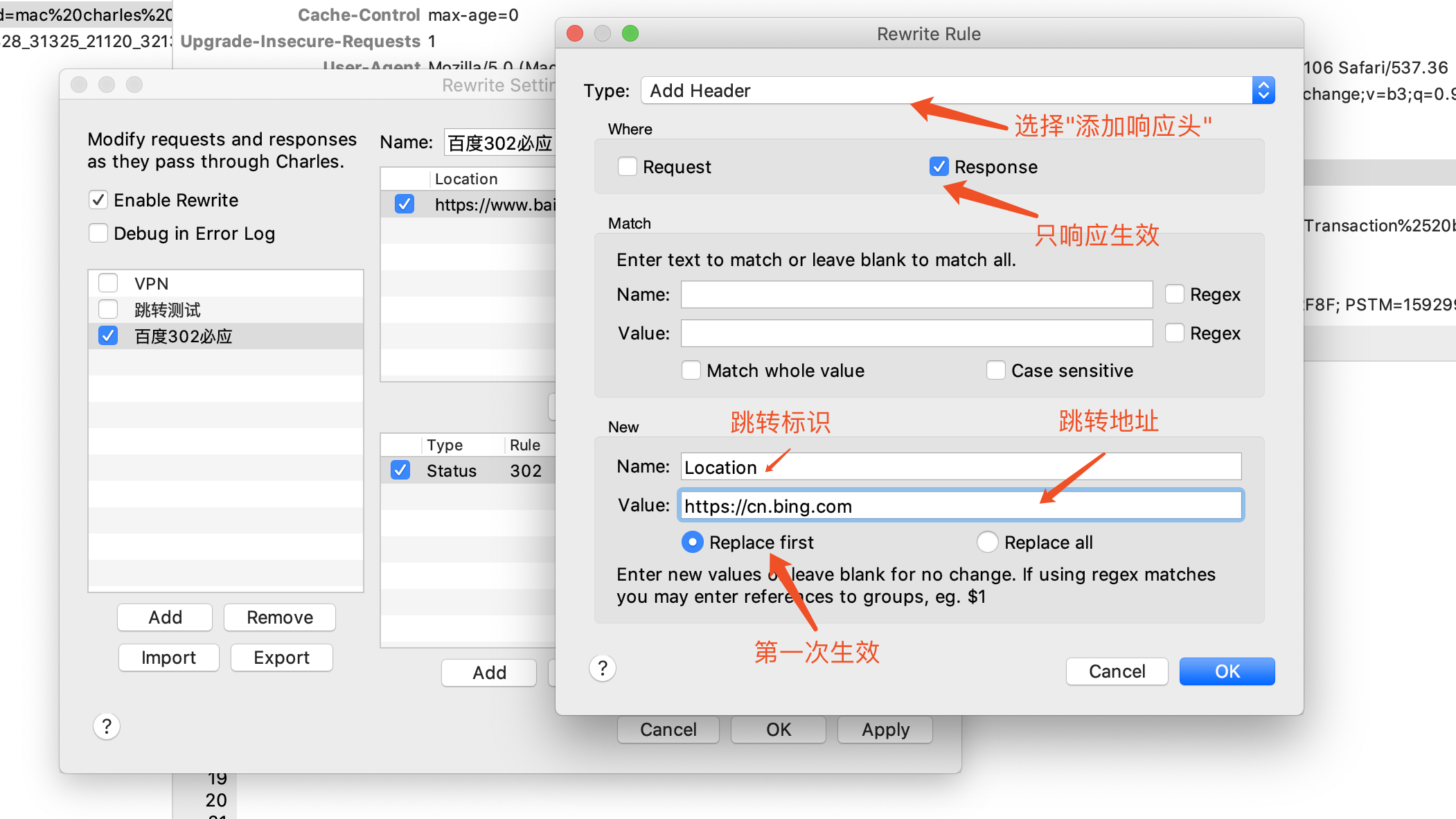Image resolution: width=1456 pixels, height=819 pixels.
Task: Enable the VPN rewrite set checkbox
Action: tap(108, 283)
